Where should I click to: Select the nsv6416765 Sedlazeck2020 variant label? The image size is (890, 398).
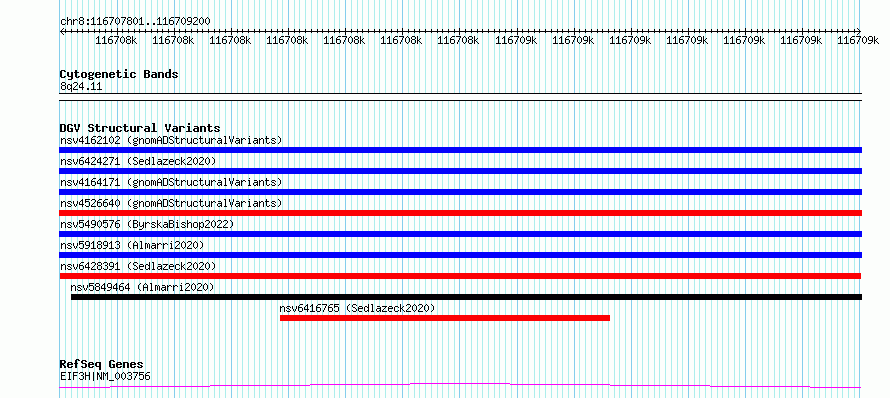[357, 308]
